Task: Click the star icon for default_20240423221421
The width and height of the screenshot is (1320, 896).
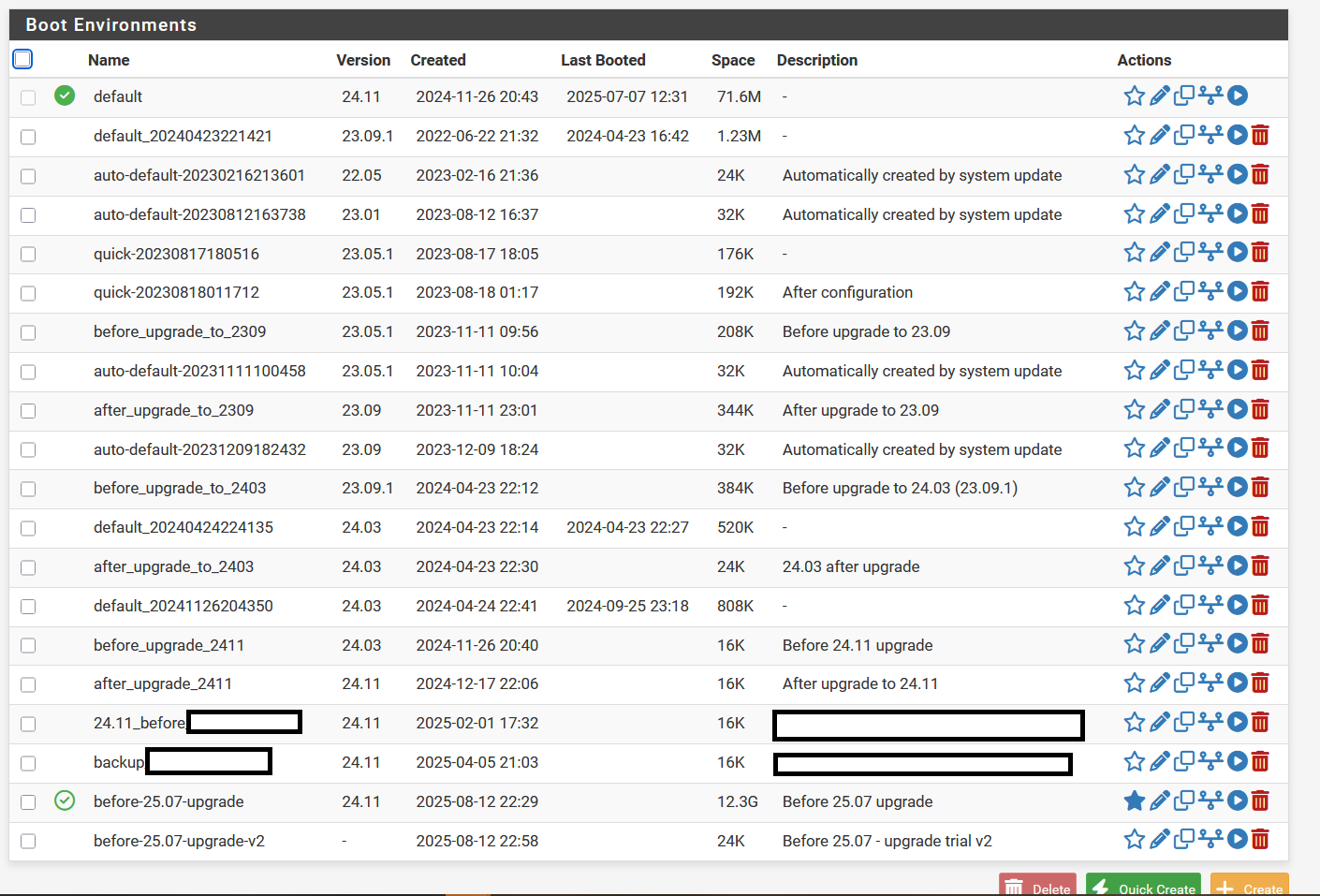Action: click(x=1134, y=135)
